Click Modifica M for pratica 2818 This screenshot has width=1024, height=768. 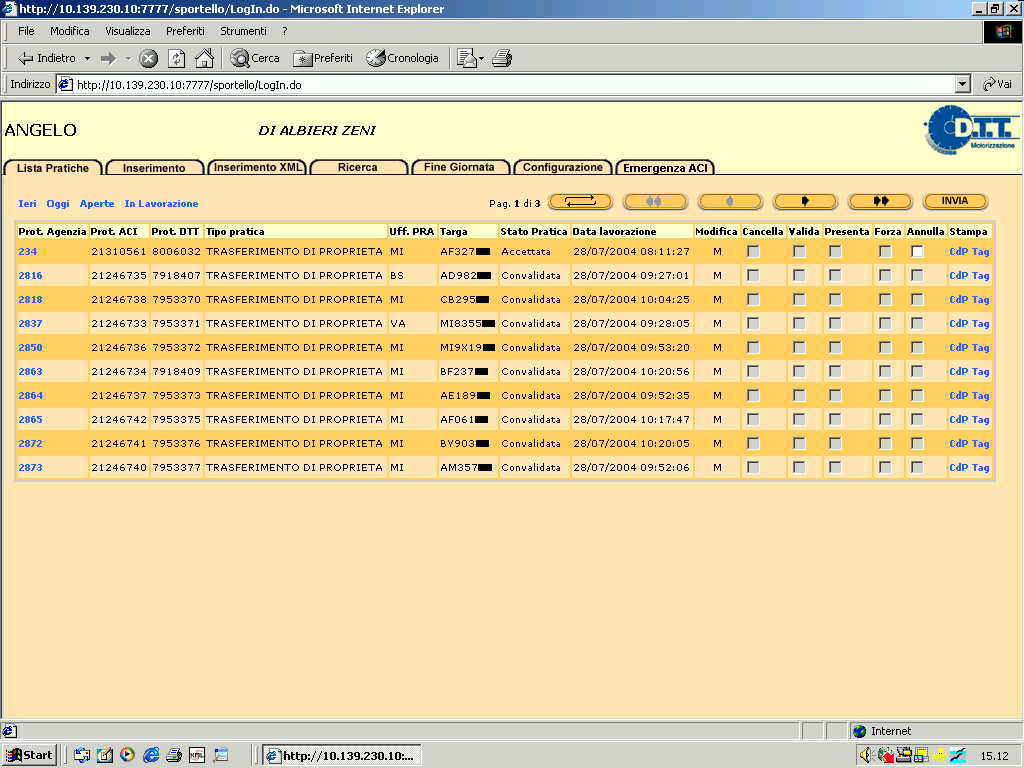[x=717, y=300]
